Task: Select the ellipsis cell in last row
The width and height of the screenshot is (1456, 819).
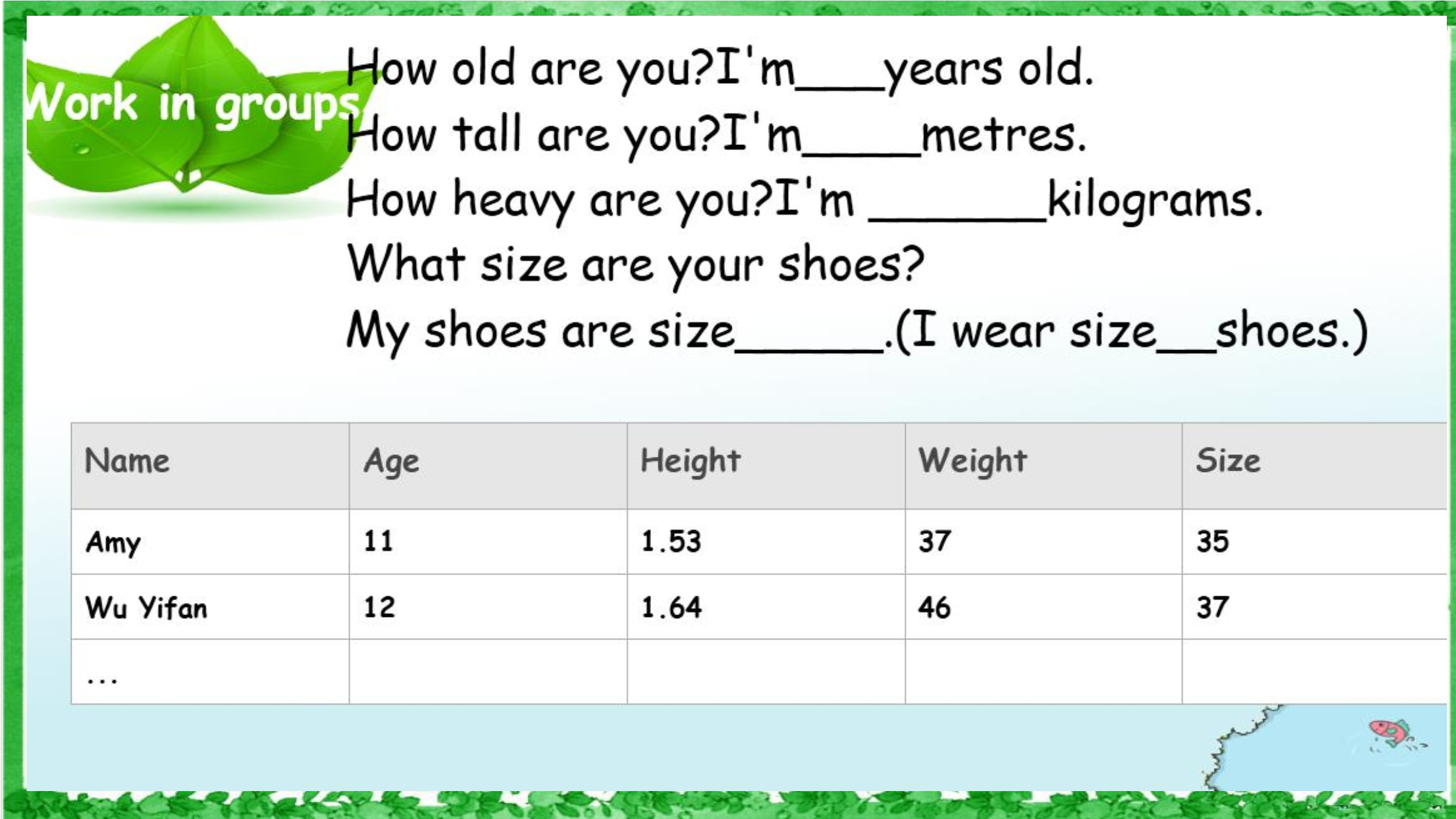Action: 210,672
